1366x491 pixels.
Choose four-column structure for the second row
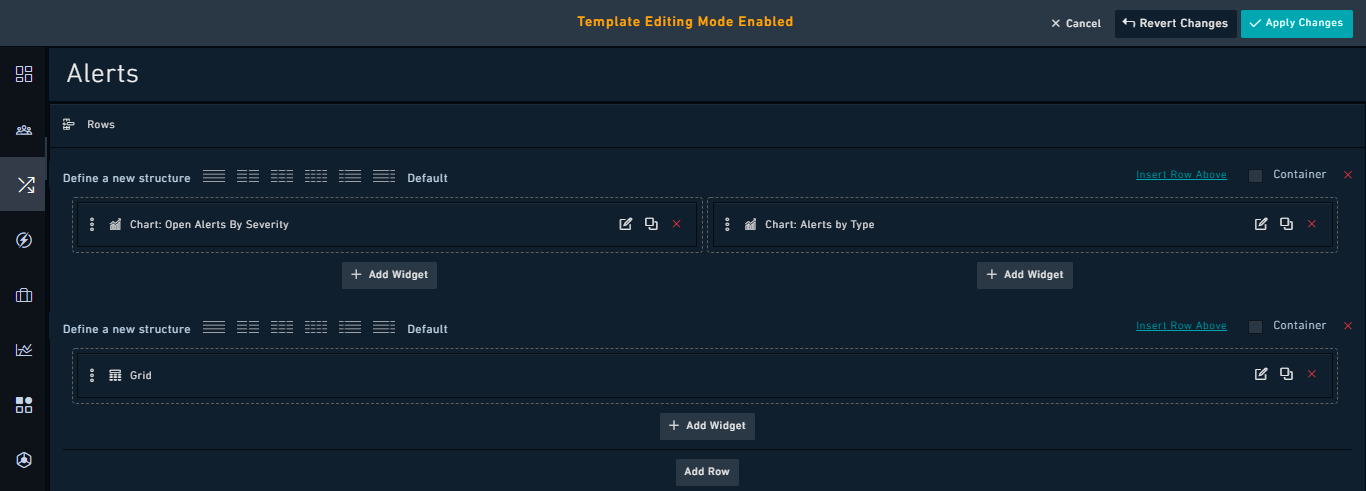[x=316, y=328]
